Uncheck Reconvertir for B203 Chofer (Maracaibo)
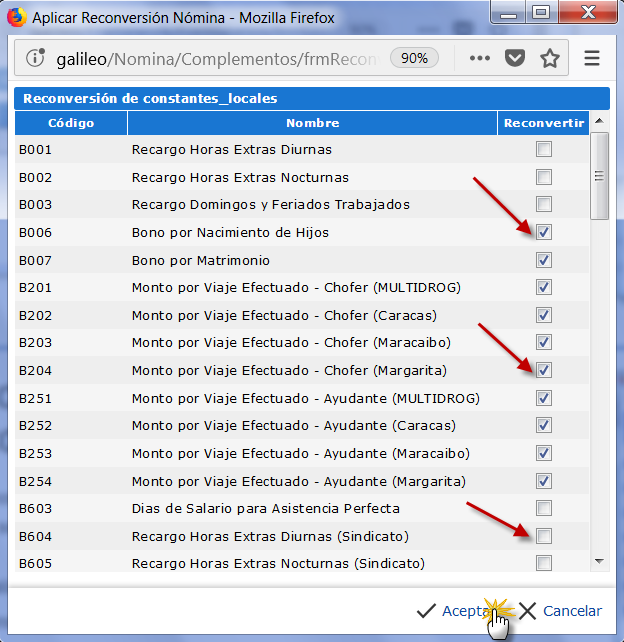The width and height of the screenshot is (624, 642). pos(544,342)
